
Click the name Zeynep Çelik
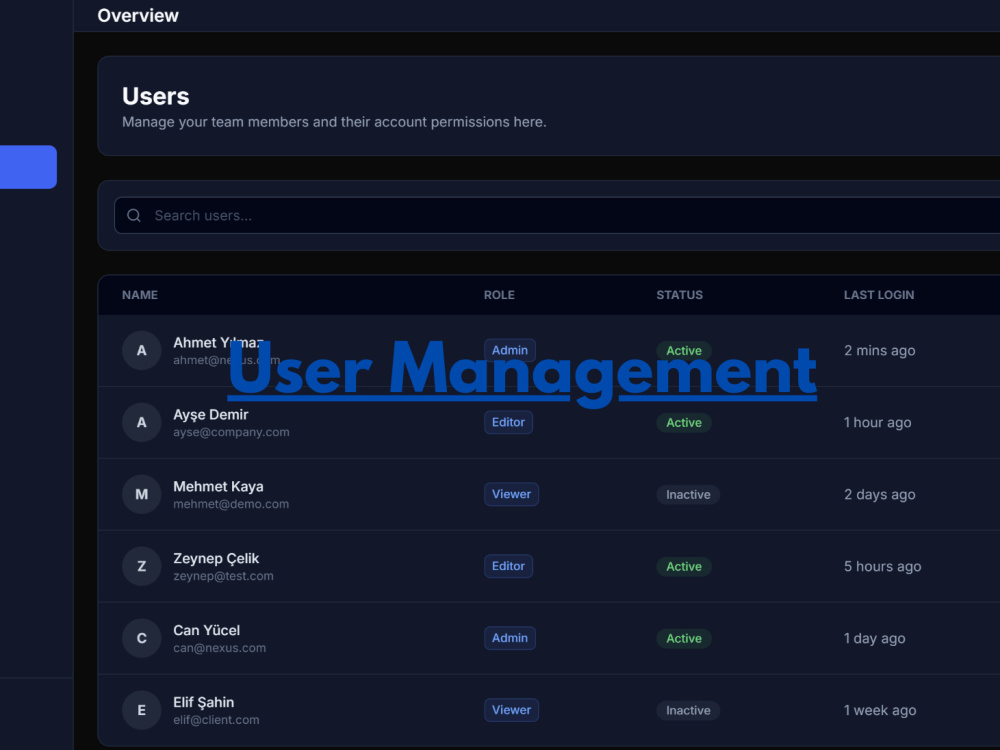coord(216,559)
